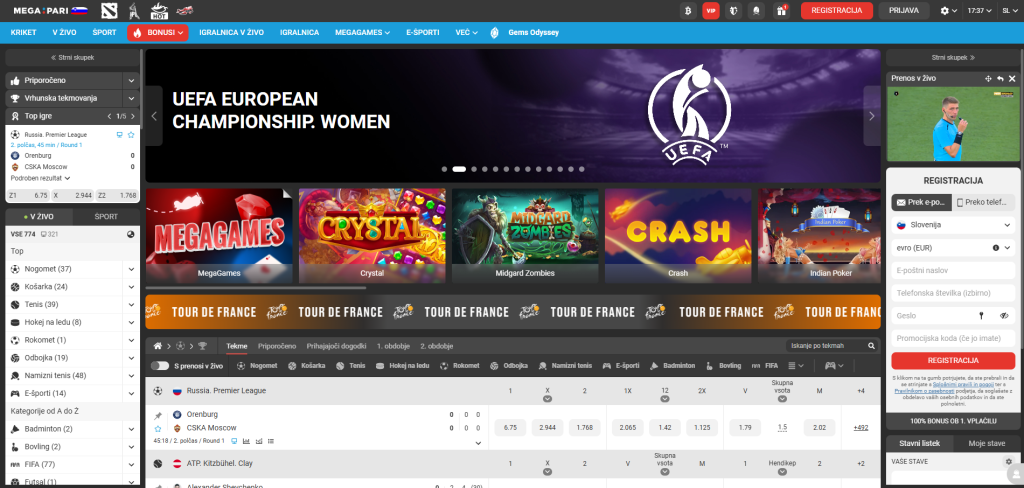
Task: Favorite Russia Premier League in Top igre
Action: coord(131,135)
